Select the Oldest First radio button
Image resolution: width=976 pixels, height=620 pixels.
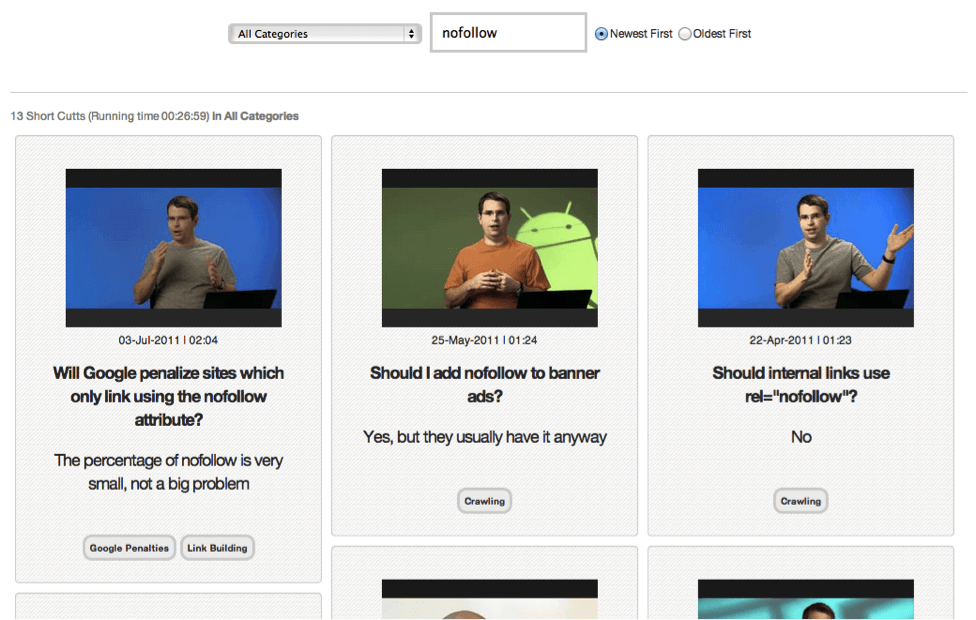pos(685,34)
